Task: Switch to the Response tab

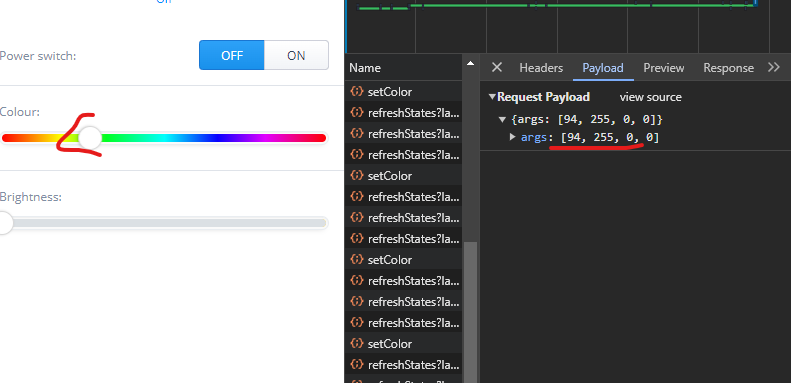Action: tap(728, 68)
